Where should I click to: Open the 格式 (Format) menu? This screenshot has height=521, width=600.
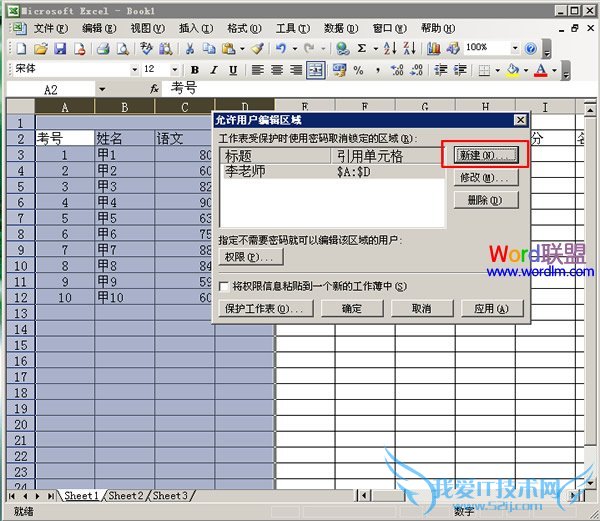[244, 28]
